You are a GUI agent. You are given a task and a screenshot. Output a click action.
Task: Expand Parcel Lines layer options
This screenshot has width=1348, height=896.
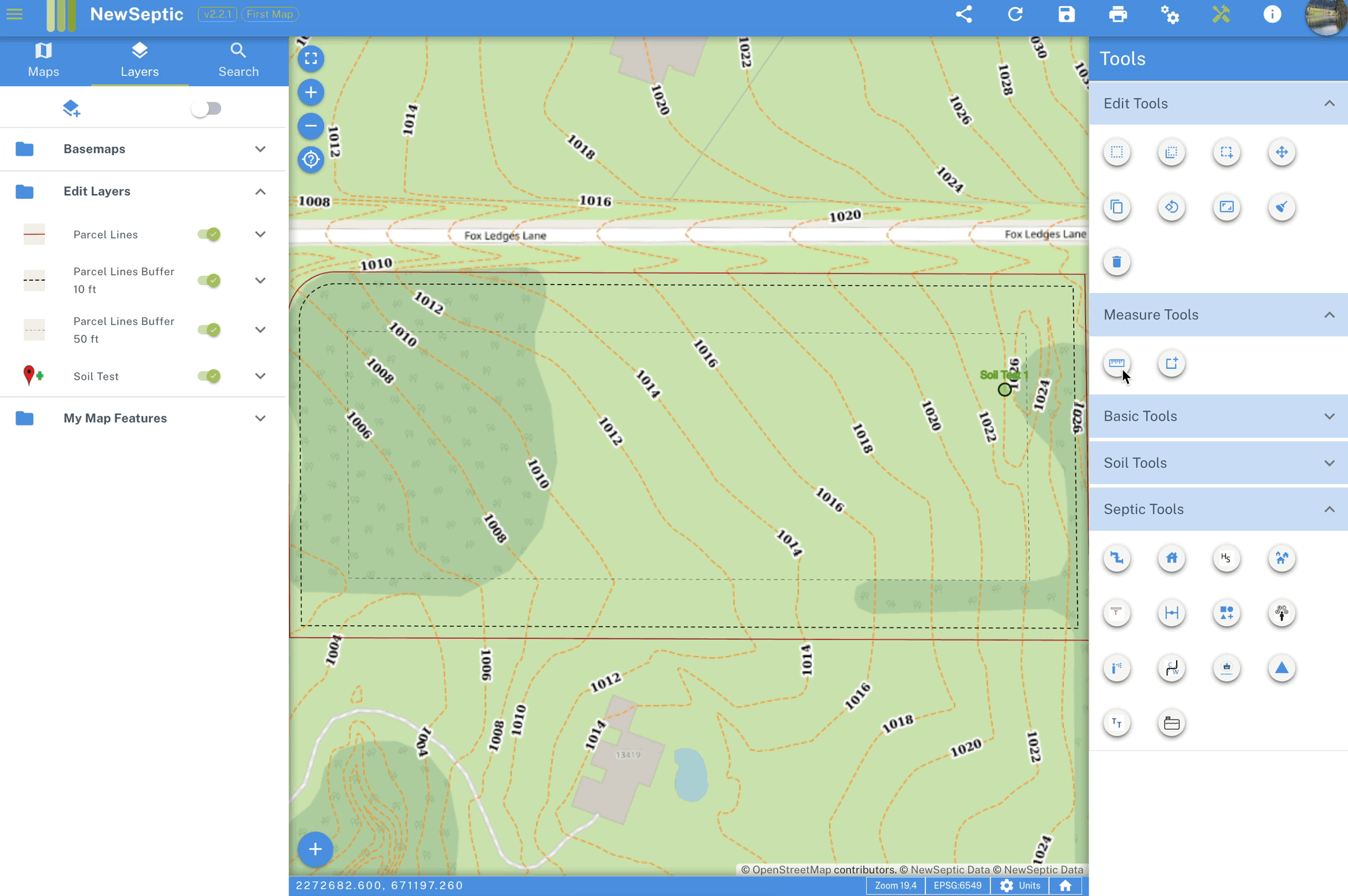point(261,235)
